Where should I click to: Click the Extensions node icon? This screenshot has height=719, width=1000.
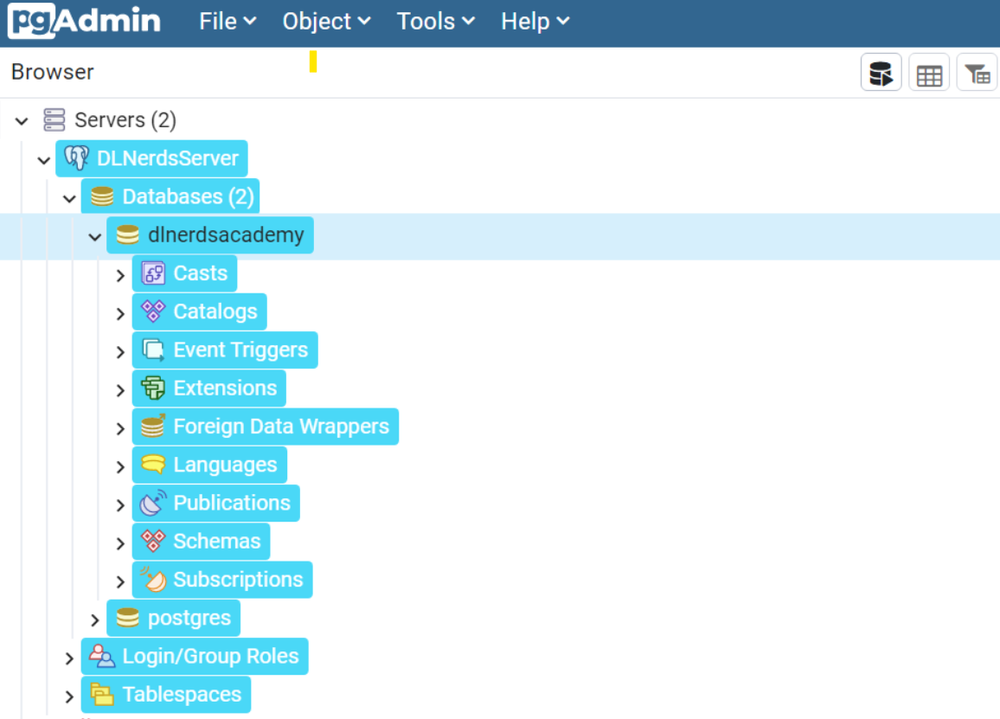pos(153,388)
